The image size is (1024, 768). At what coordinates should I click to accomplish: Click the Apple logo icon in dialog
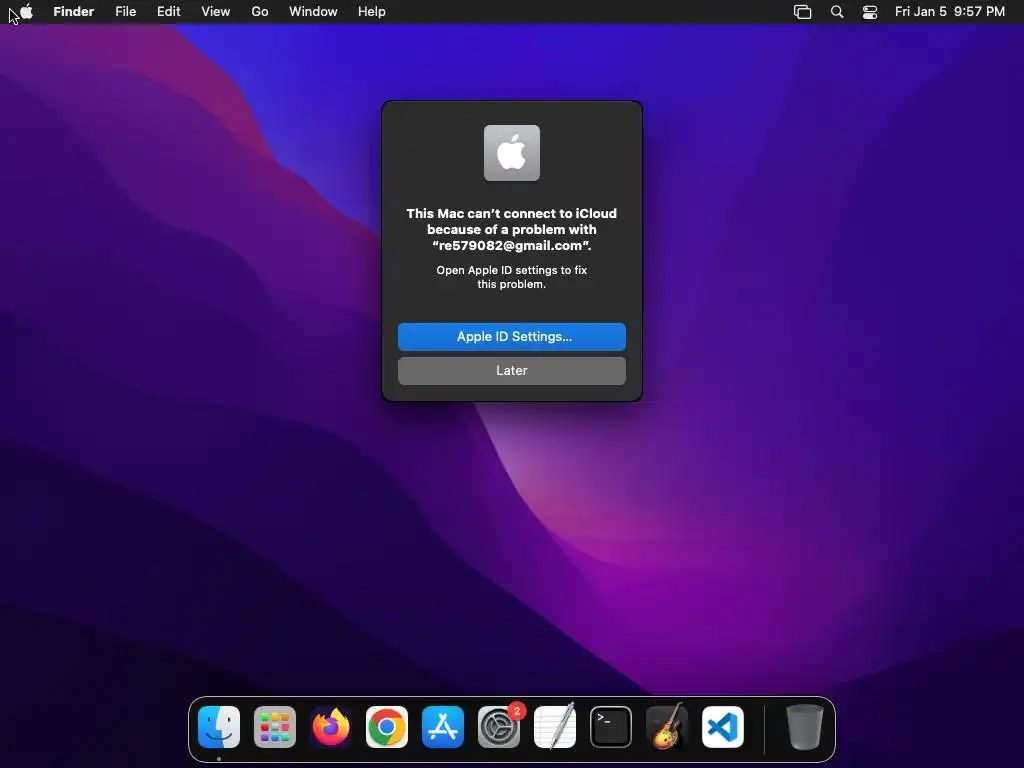(512, 153)
